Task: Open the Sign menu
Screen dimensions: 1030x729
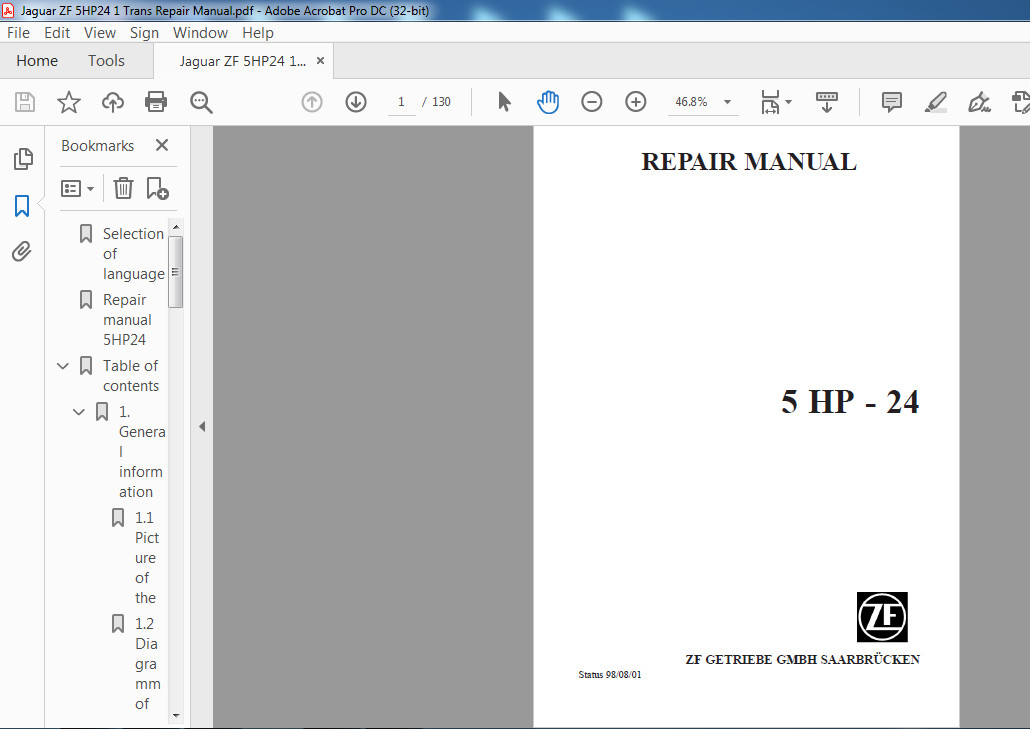Action: point(145,33)
